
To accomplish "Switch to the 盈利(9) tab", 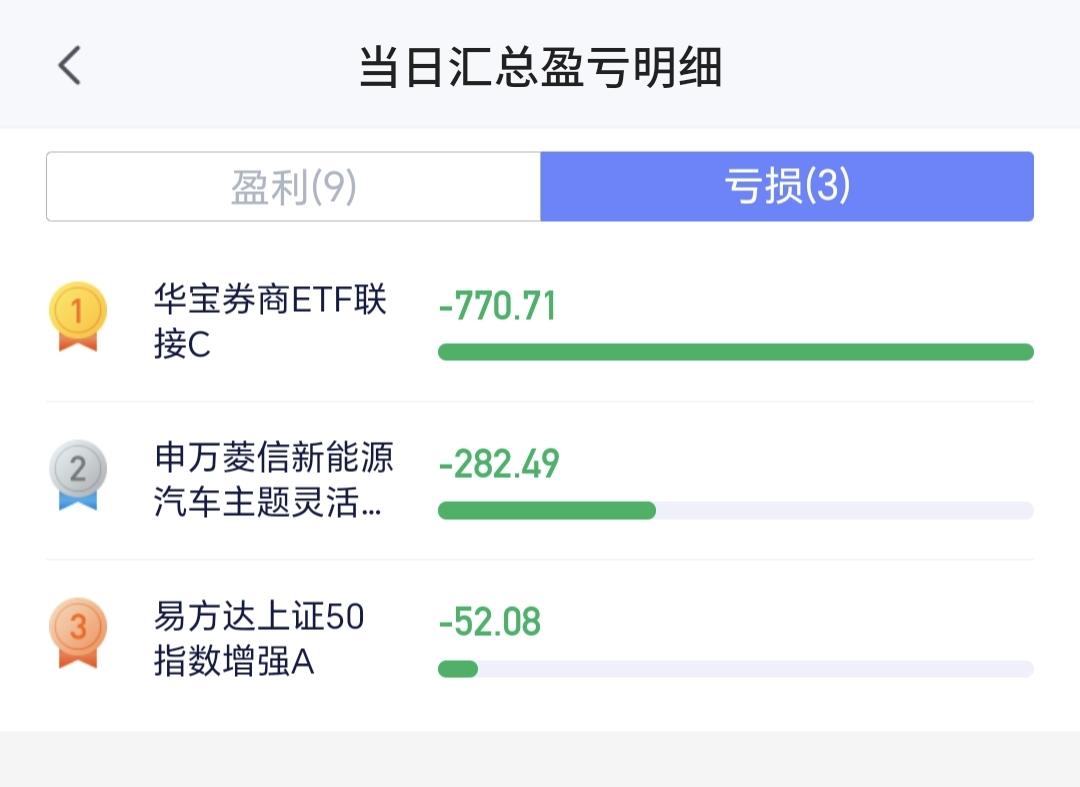I will [x=293, y=187].
